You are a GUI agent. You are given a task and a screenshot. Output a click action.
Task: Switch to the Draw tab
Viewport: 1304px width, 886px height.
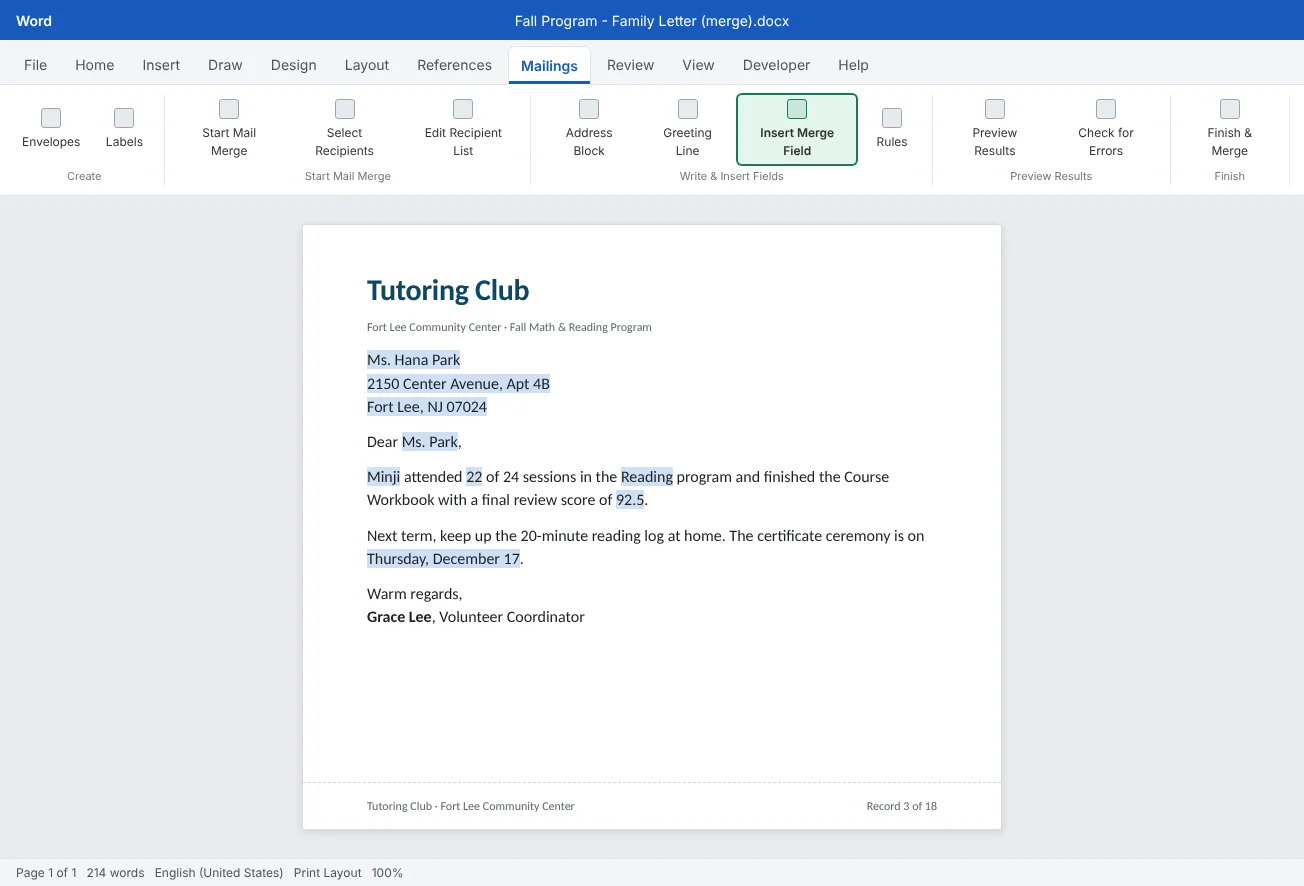point(225,65)
